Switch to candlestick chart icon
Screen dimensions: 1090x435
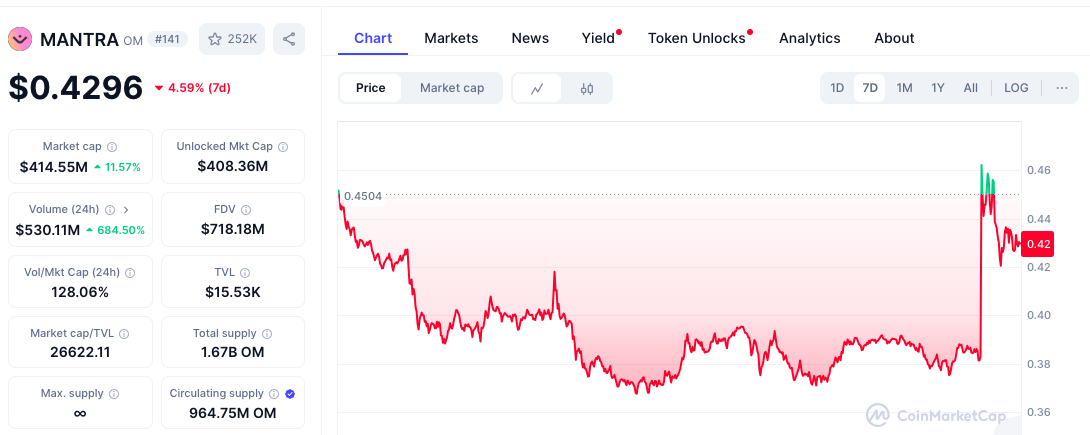[x=587, y=88]
